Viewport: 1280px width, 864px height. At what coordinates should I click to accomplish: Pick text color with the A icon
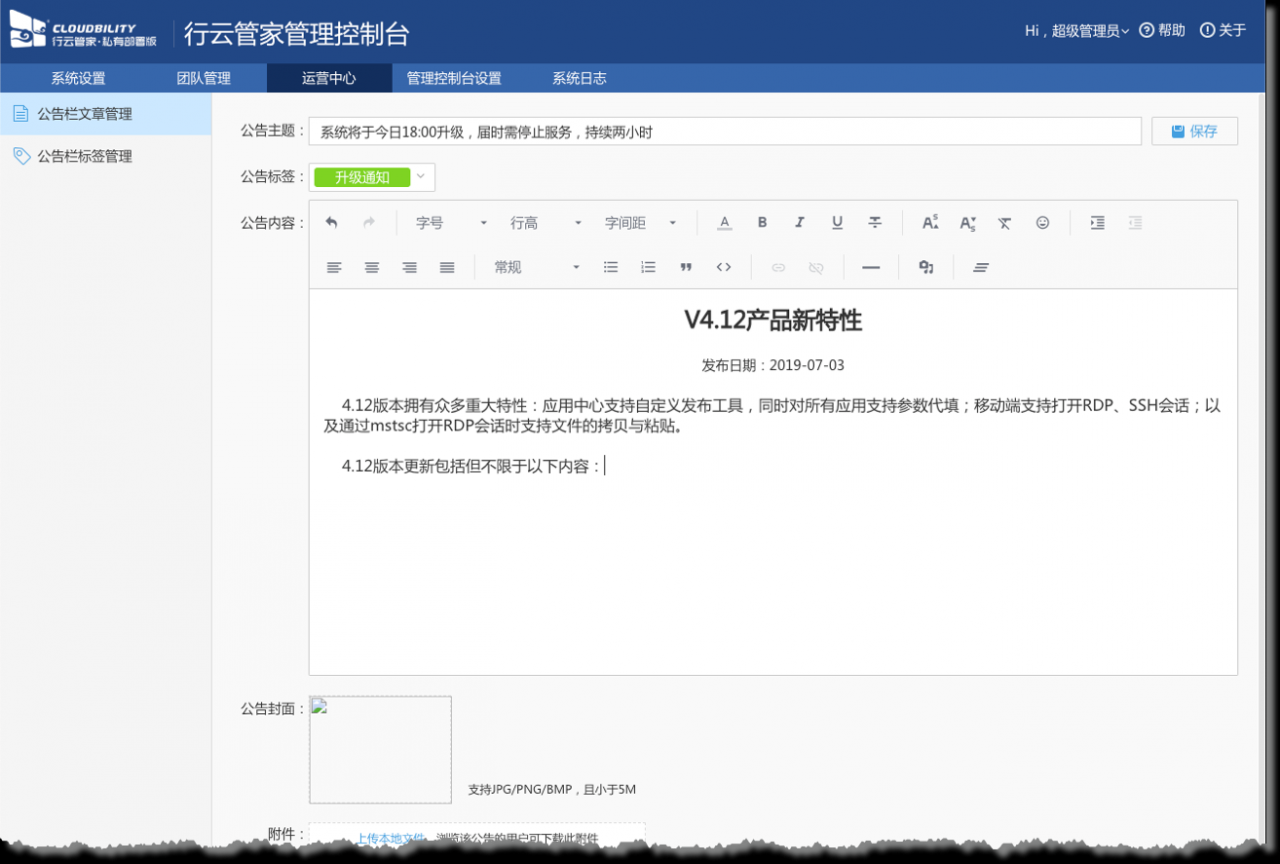[725, 223]
